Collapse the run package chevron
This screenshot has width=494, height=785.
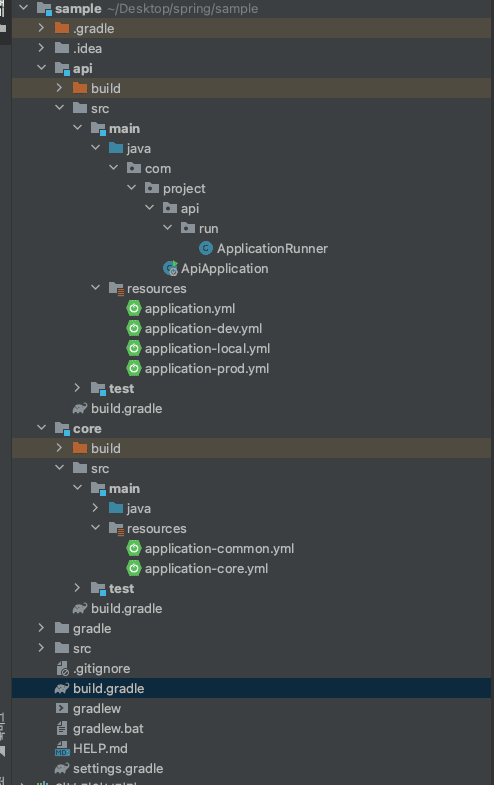coord(168,228)
